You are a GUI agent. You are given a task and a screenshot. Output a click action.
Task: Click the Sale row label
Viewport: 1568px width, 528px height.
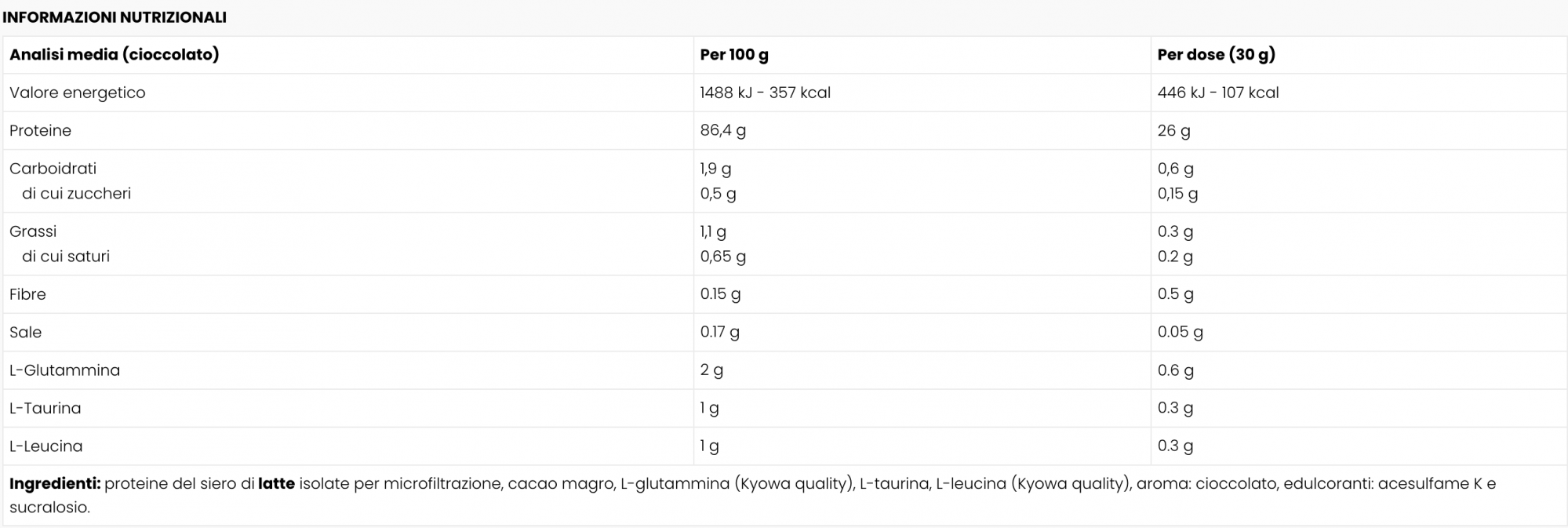coord(25,332)
